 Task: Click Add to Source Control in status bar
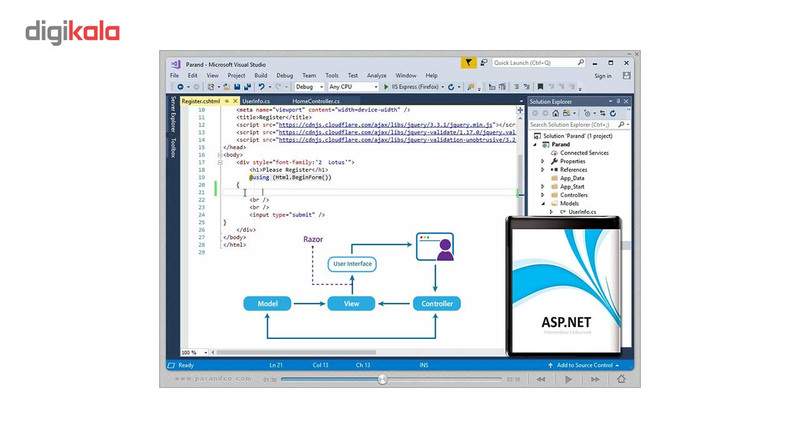(x=584, y=365)
